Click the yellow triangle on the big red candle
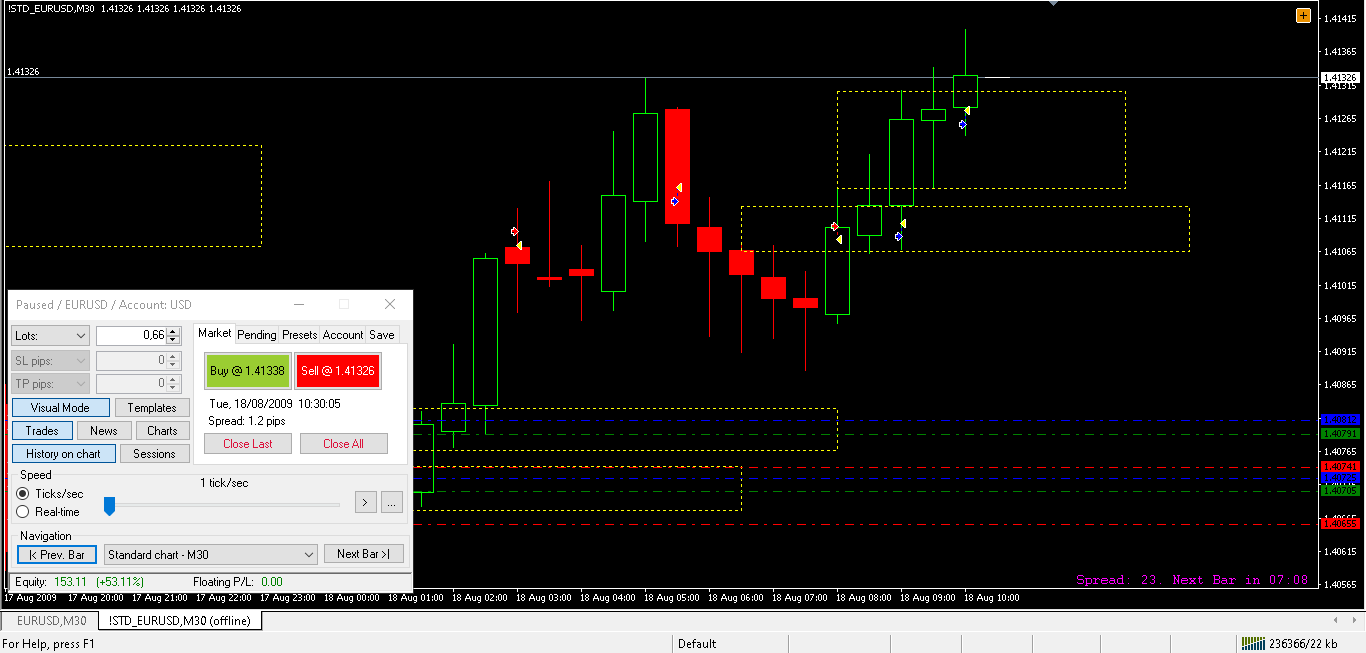 point(679,188)
